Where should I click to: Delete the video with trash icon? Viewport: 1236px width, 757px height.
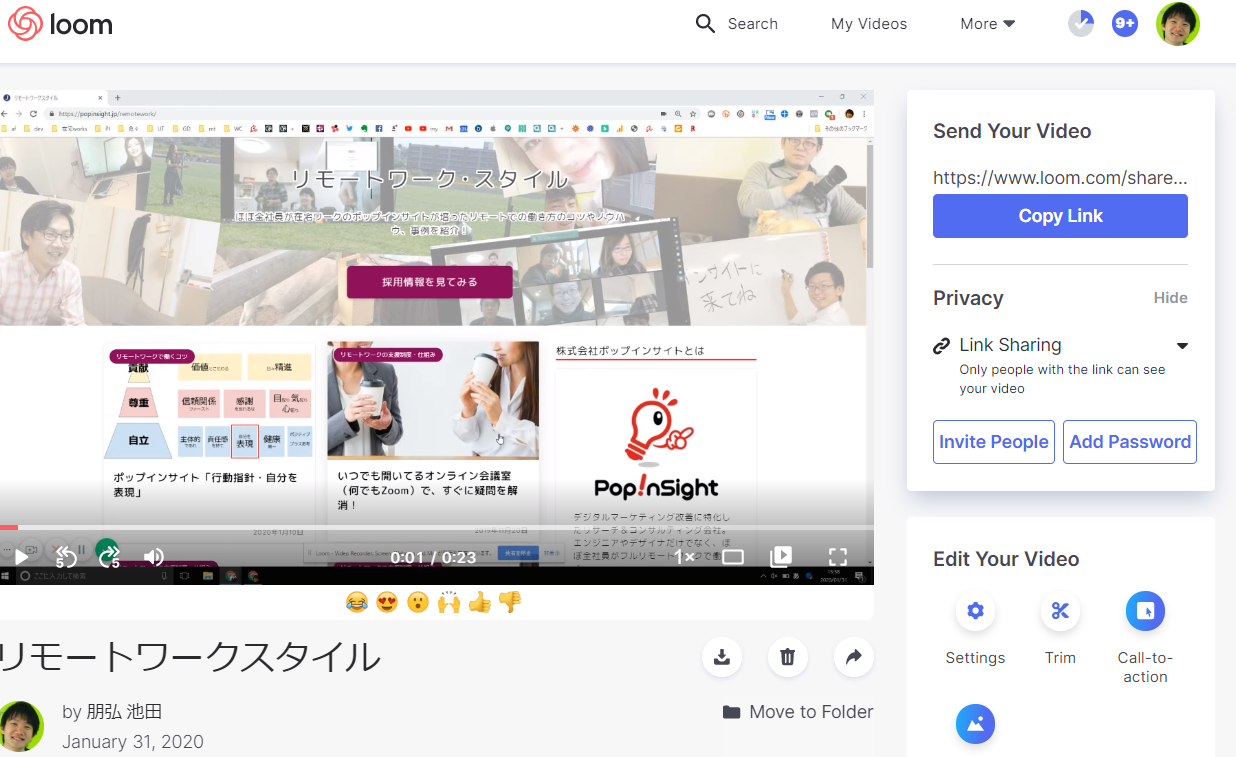click(x=788, y=657)
